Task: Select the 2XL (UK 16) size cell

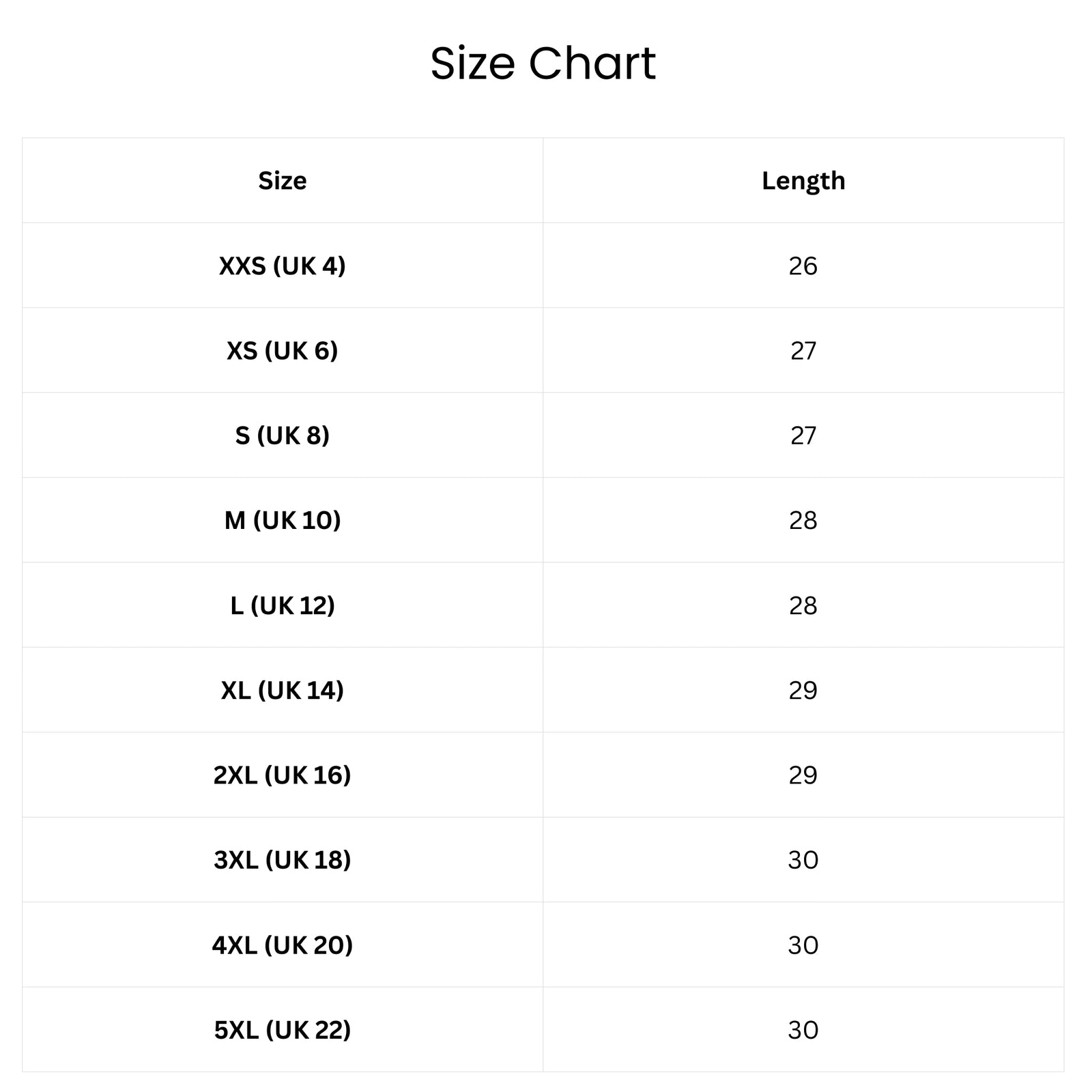Action: pos(282,775)
